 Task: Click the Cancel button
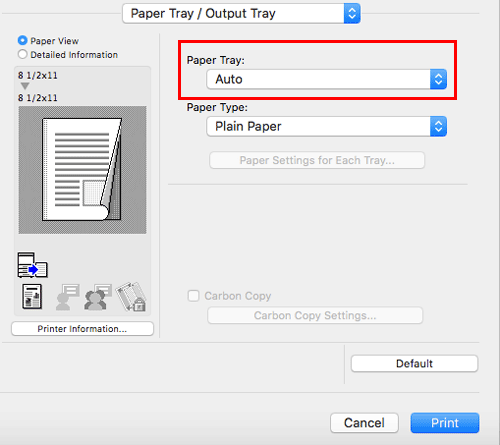[x=364, y=423]
